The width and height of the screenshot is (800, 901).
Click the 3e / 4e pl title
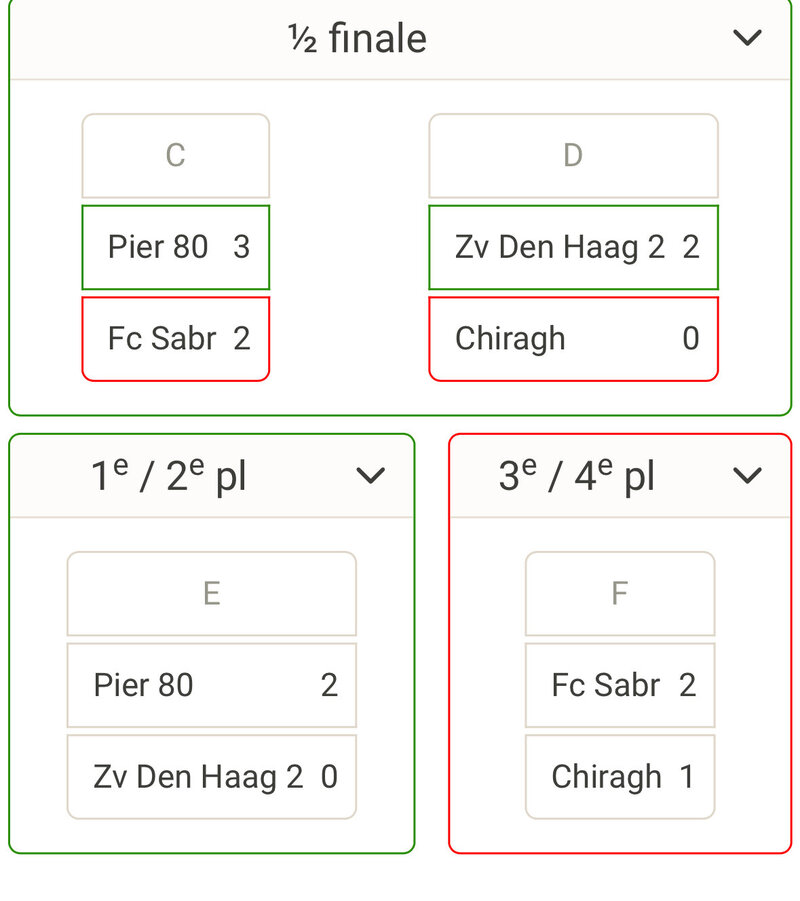(576, 477)
